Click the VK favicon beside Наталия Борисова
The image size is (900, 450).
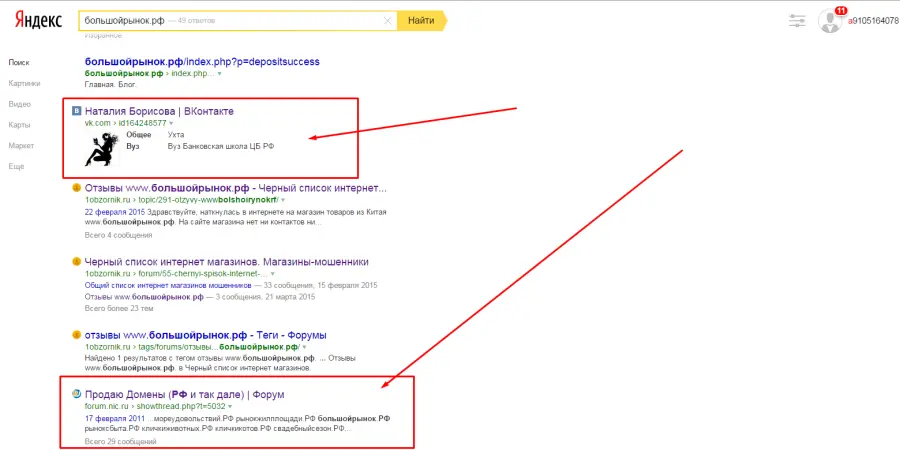pyautogui.click(x=76, y=111)
